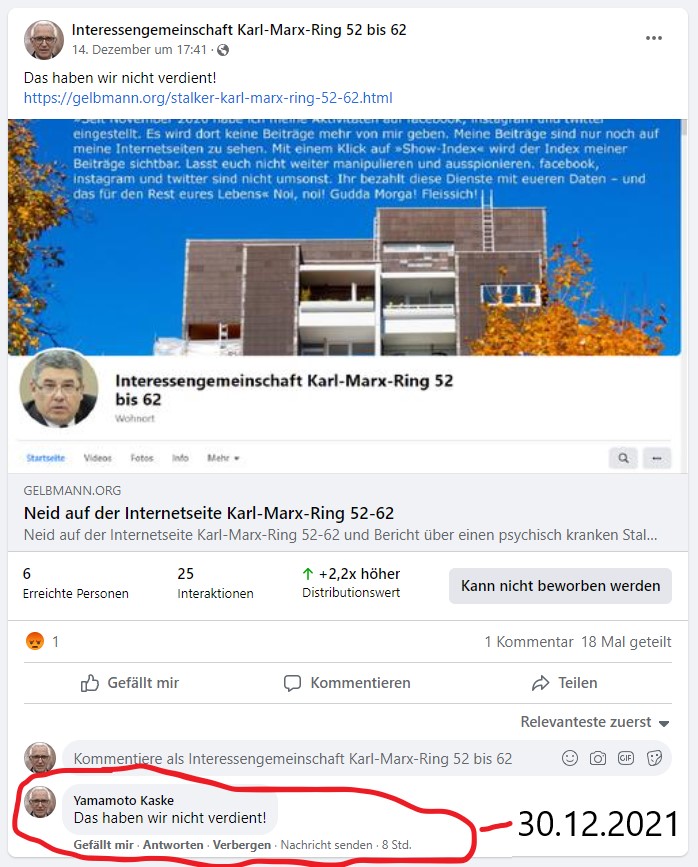Share the post via Teilen
Image resolution: width=698 pixels, height=867 pixels.
pyautogui.click(x=564, y=683)
